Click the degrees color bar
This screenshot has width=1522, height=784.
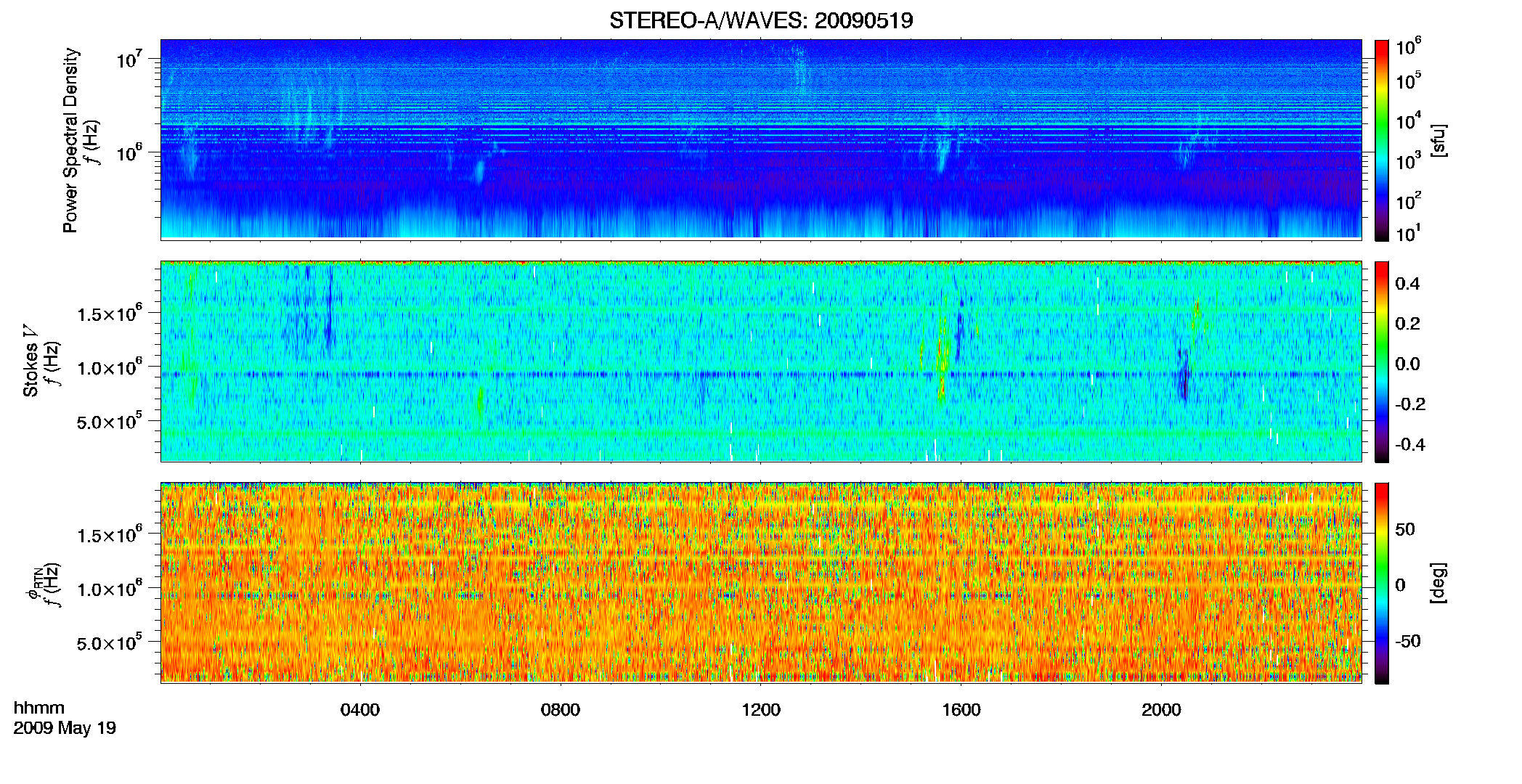point(1382,583)
